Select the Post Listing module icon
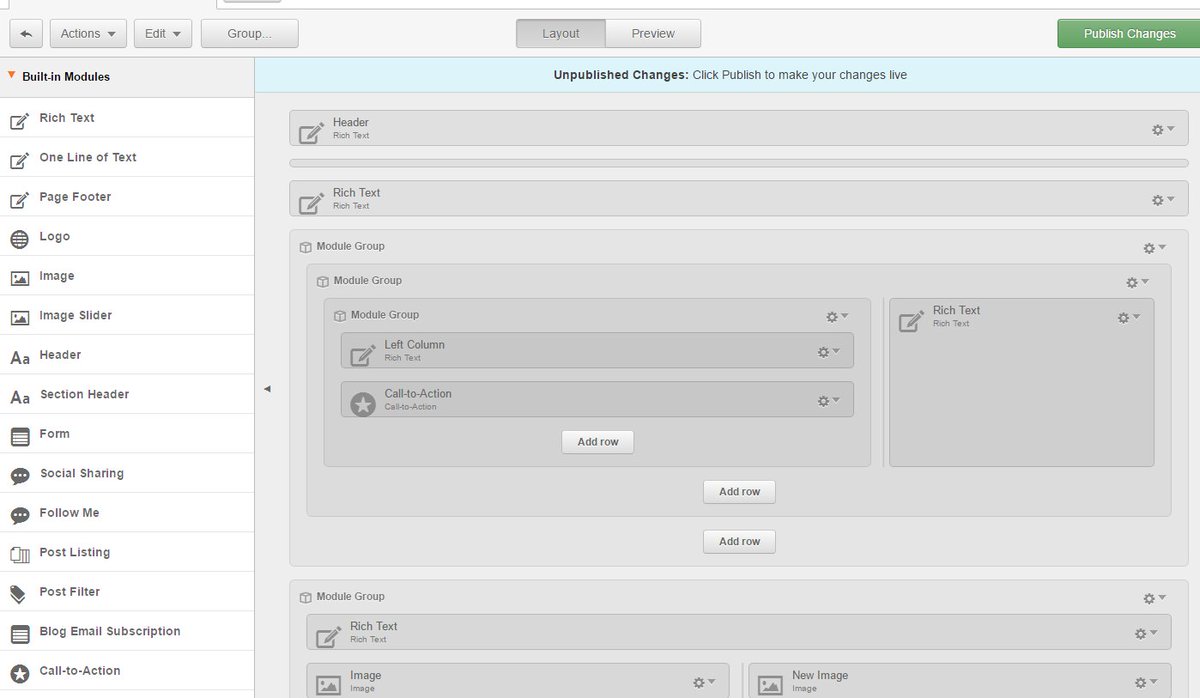 coord(20,555)
